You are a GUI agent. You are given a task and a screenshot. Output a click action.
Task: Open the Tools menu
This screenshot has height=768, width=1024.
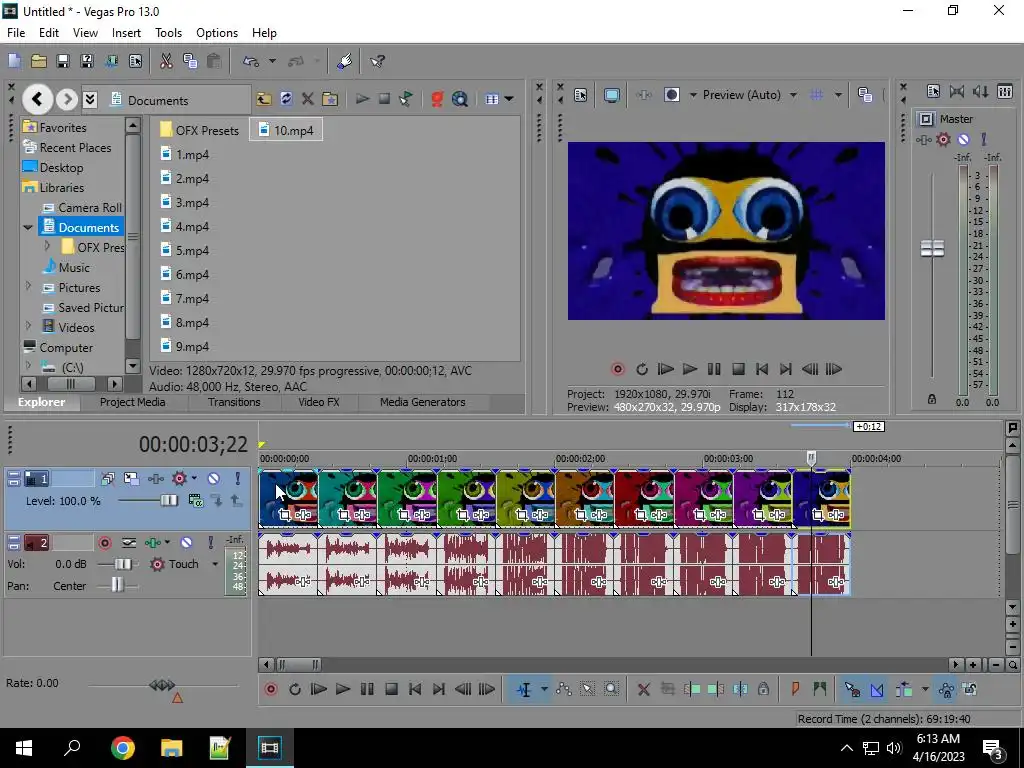tap(168, 33)
